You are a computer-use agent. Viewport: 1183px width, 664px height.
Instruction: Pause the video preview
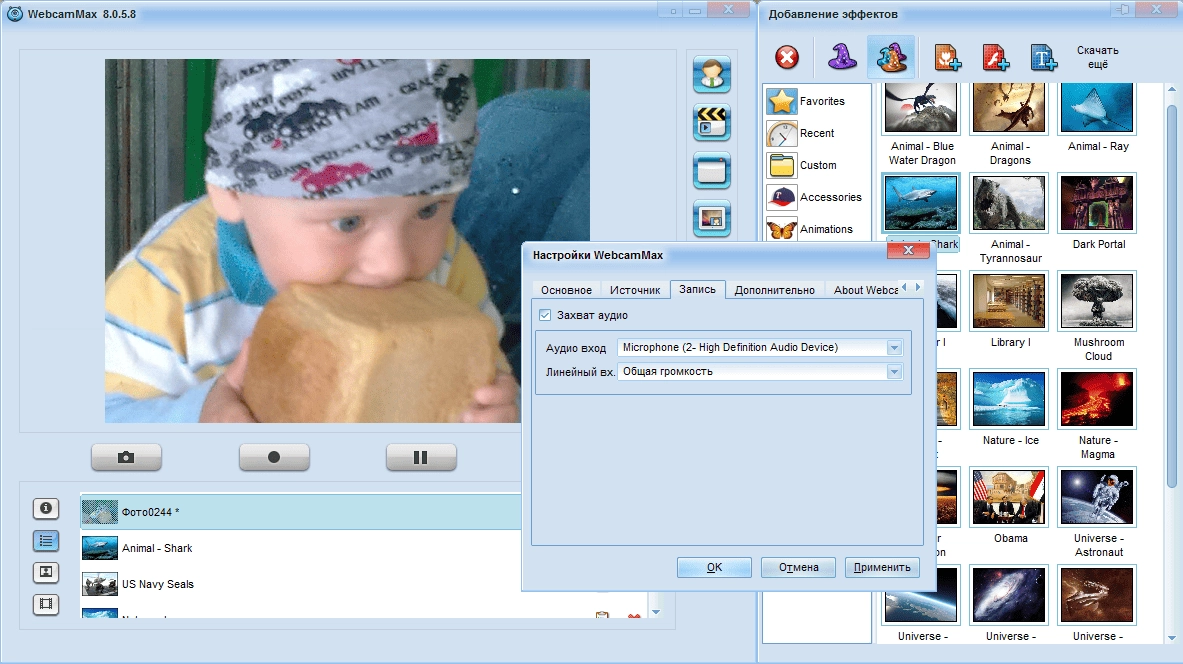(x=421, y=457)
